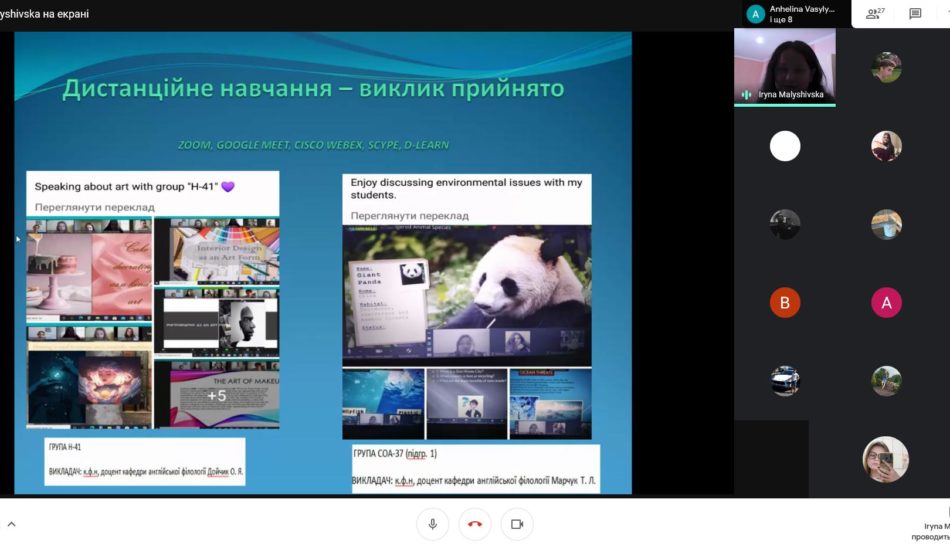Open the participants list showing 27

point(874,13)
